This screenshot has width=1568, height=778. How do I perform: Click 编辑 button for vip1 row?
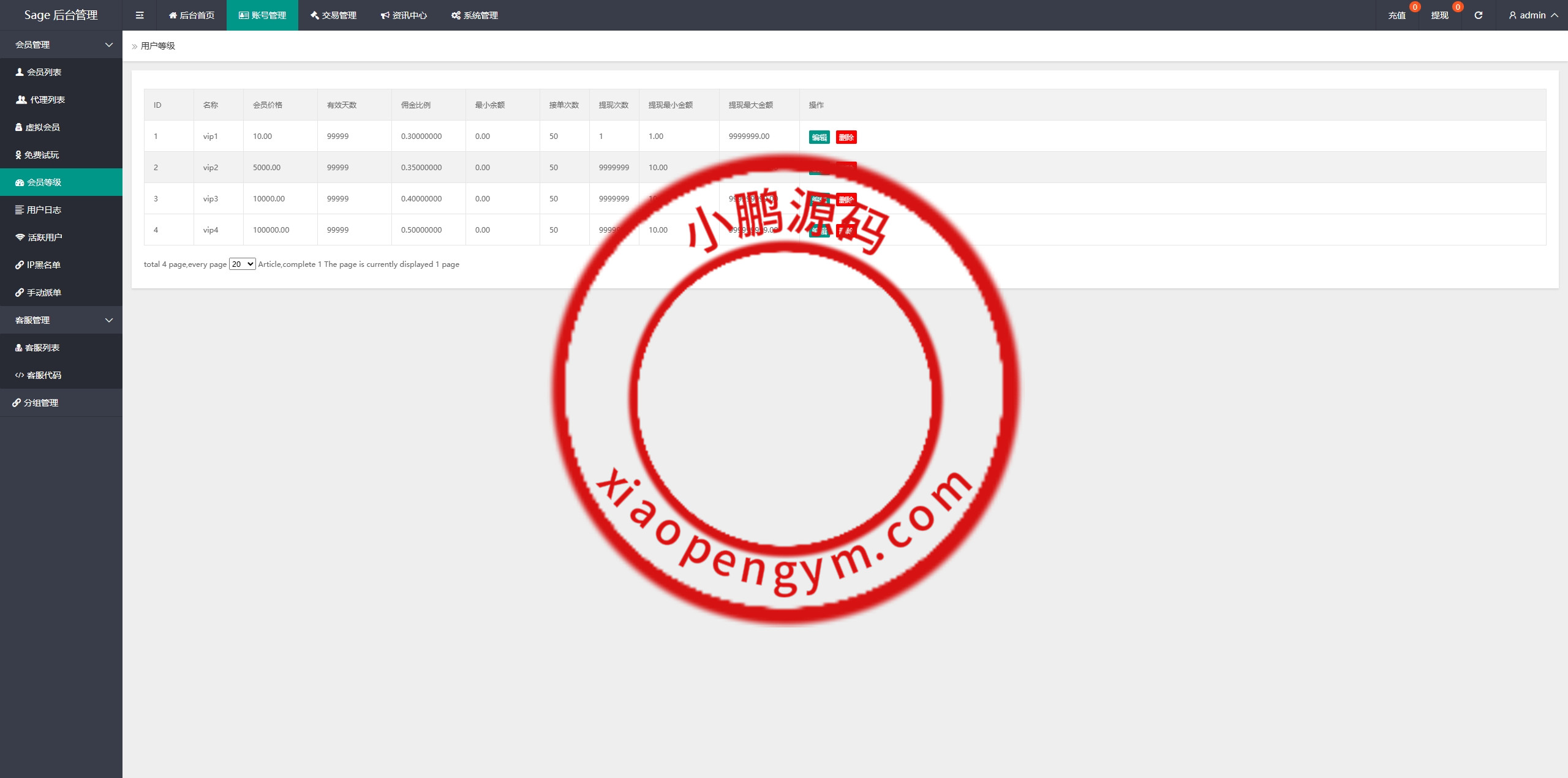coord(819,137)
